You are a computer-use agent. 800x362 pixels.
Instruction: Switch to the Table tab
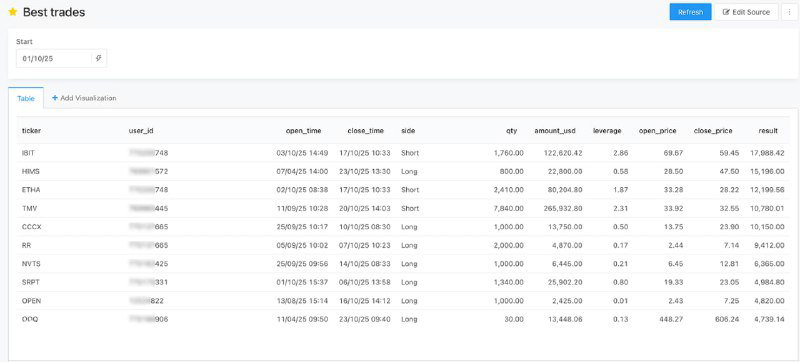click(x=26, y=98)
